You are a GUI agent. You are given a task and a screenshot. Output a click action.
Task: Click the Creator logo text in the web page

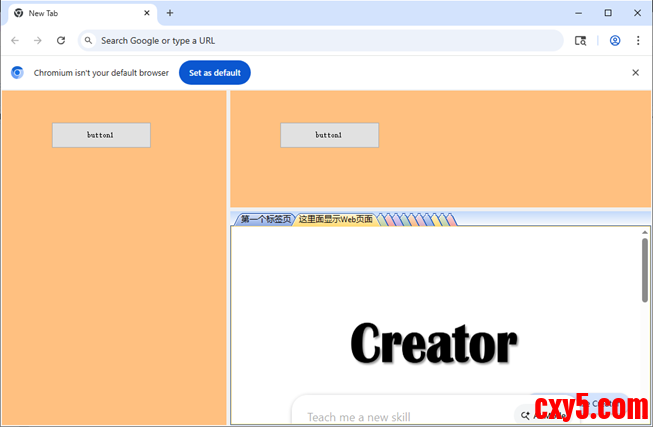(434, 344)
